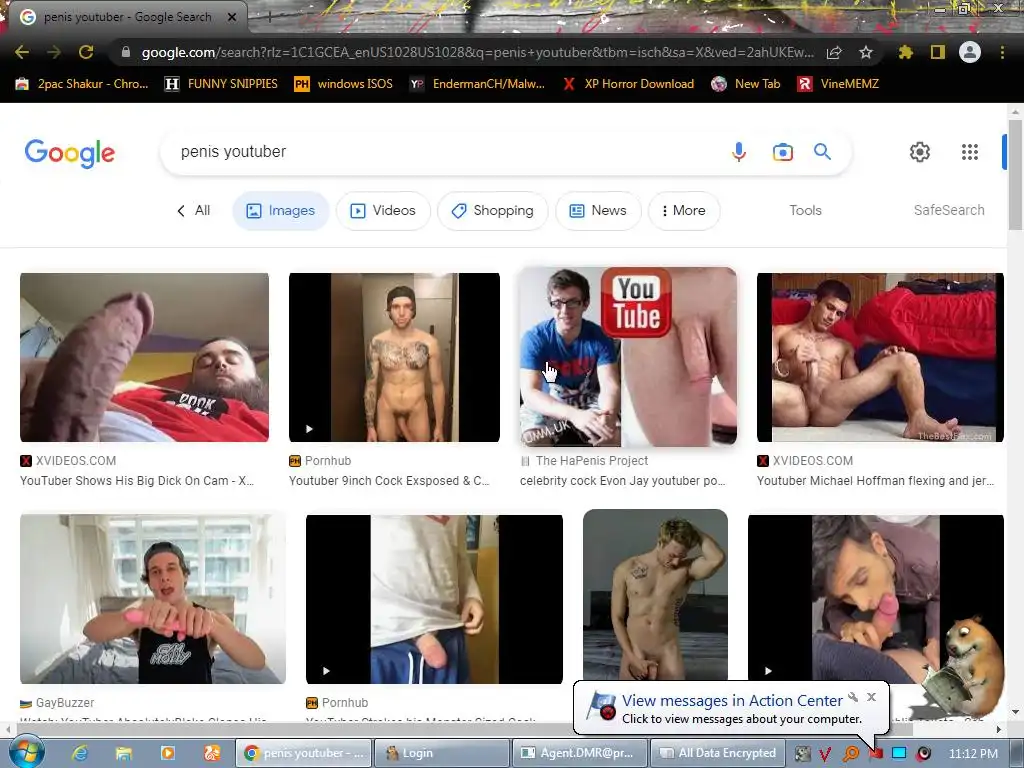Open the VineMEMZ bookmark

pyautogui.click(x=838, y=84)
